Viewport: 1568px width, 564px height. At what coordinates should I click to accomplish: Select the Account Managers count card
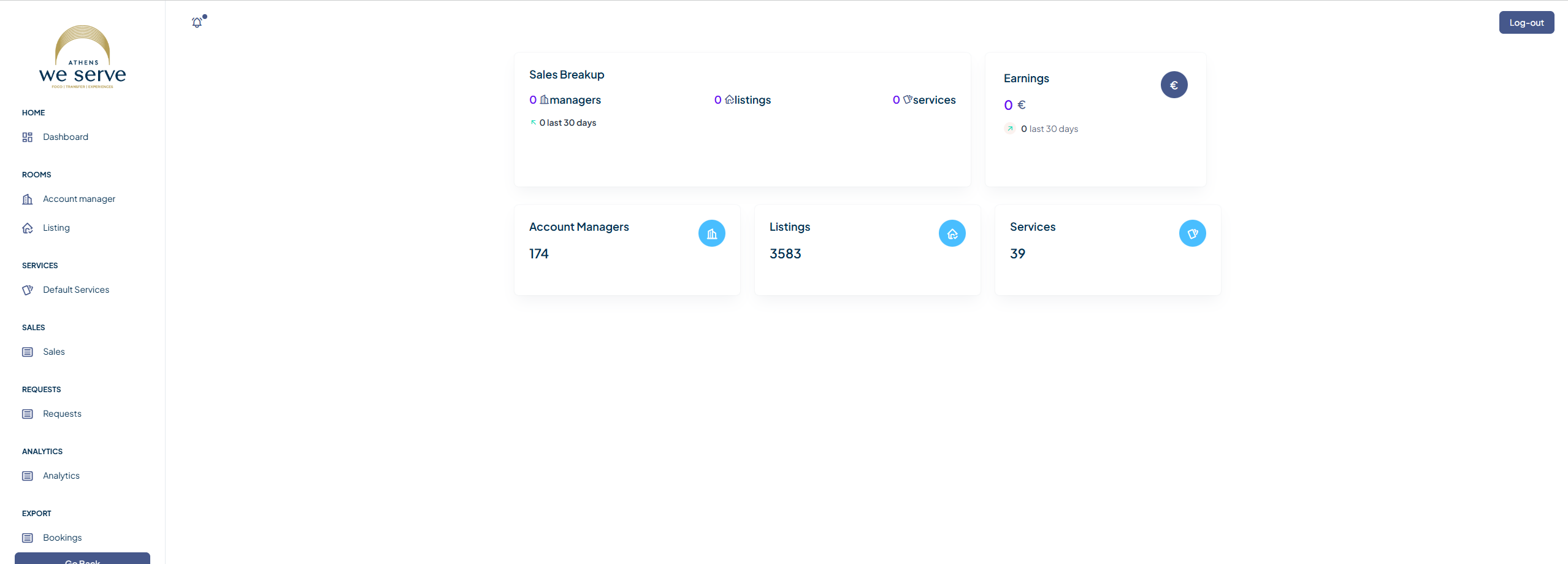(x=627, y=250)
